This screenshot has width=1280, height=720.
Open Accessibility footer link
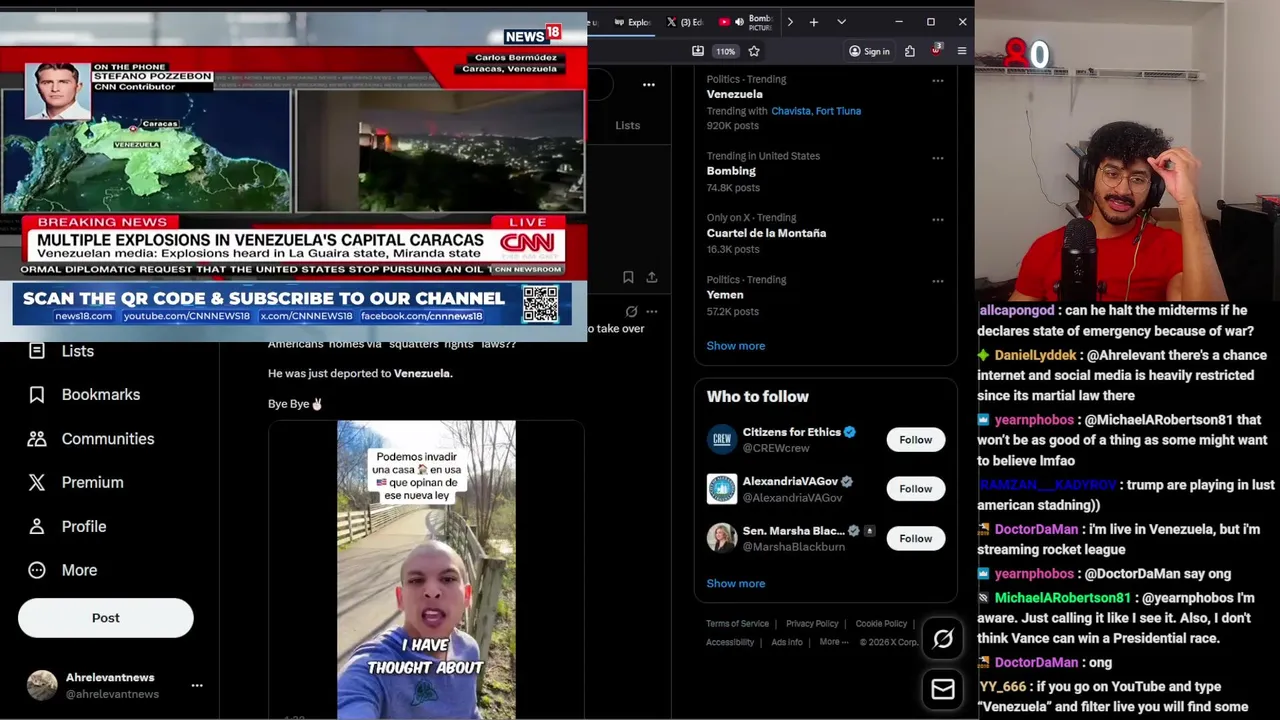[730, 642]
